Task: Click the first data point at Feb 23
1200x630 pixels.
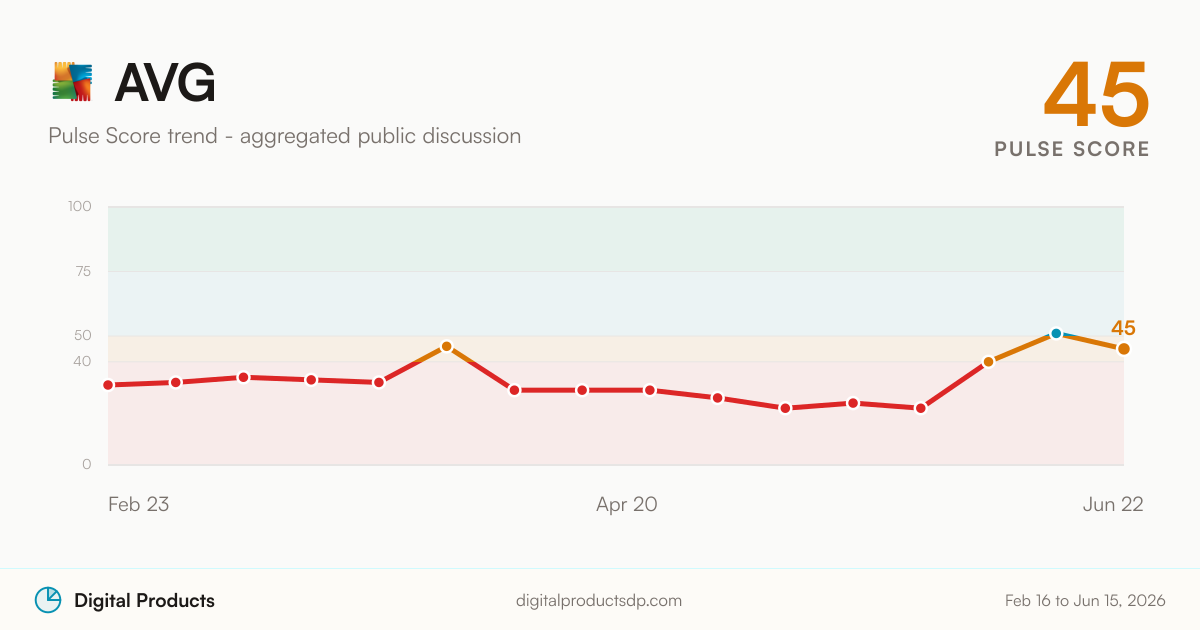Action: 108,385
